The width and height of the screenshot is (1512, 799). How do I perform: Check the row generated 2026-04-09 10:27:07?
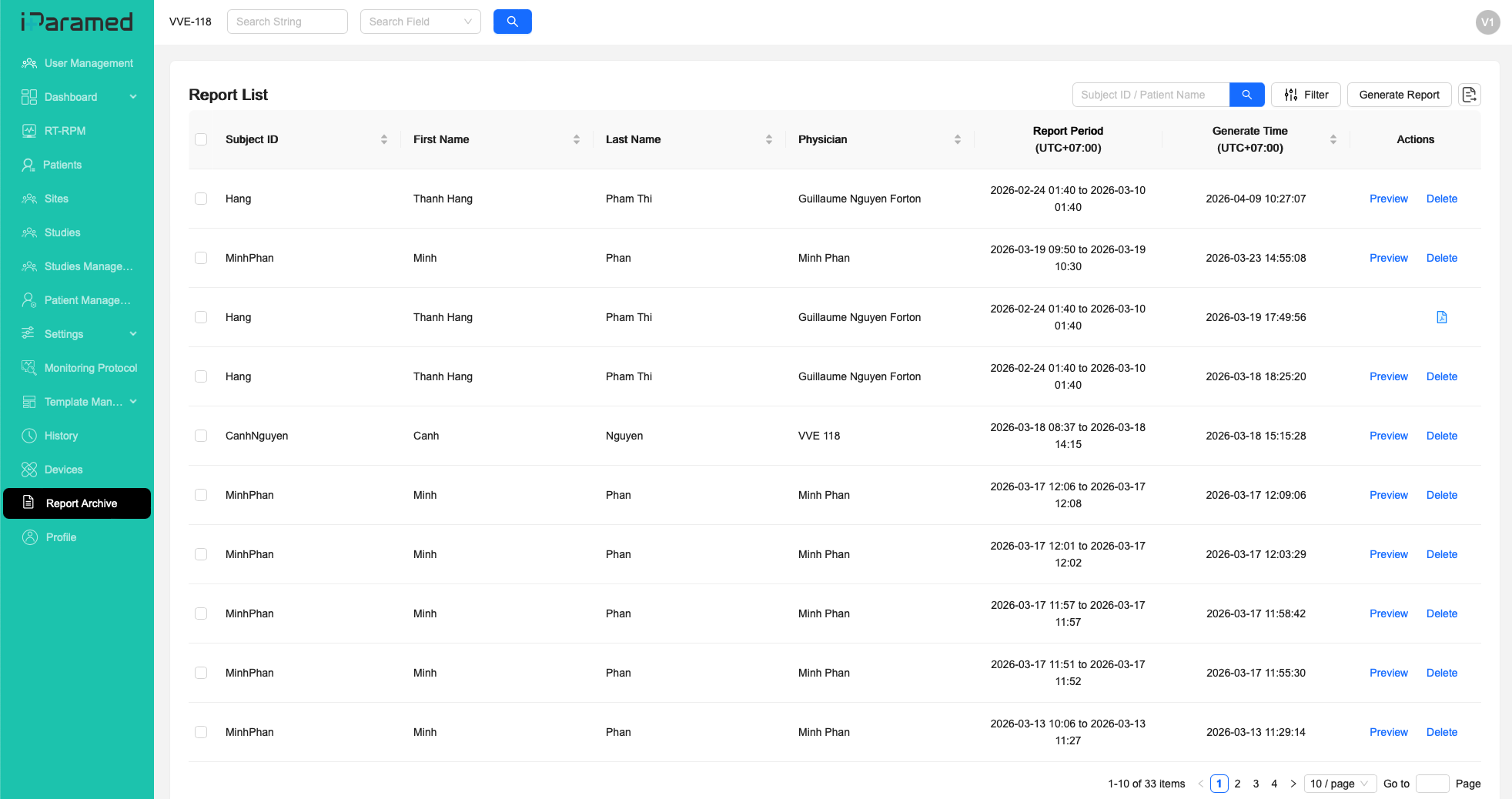point(201,199)
